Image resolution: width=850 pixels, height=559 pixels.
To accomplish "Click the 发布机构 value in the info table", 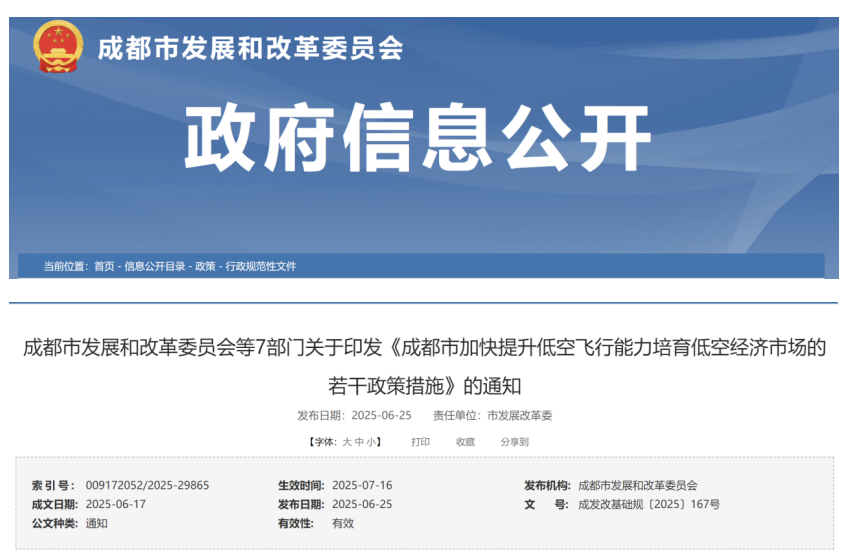I will 637,485.
